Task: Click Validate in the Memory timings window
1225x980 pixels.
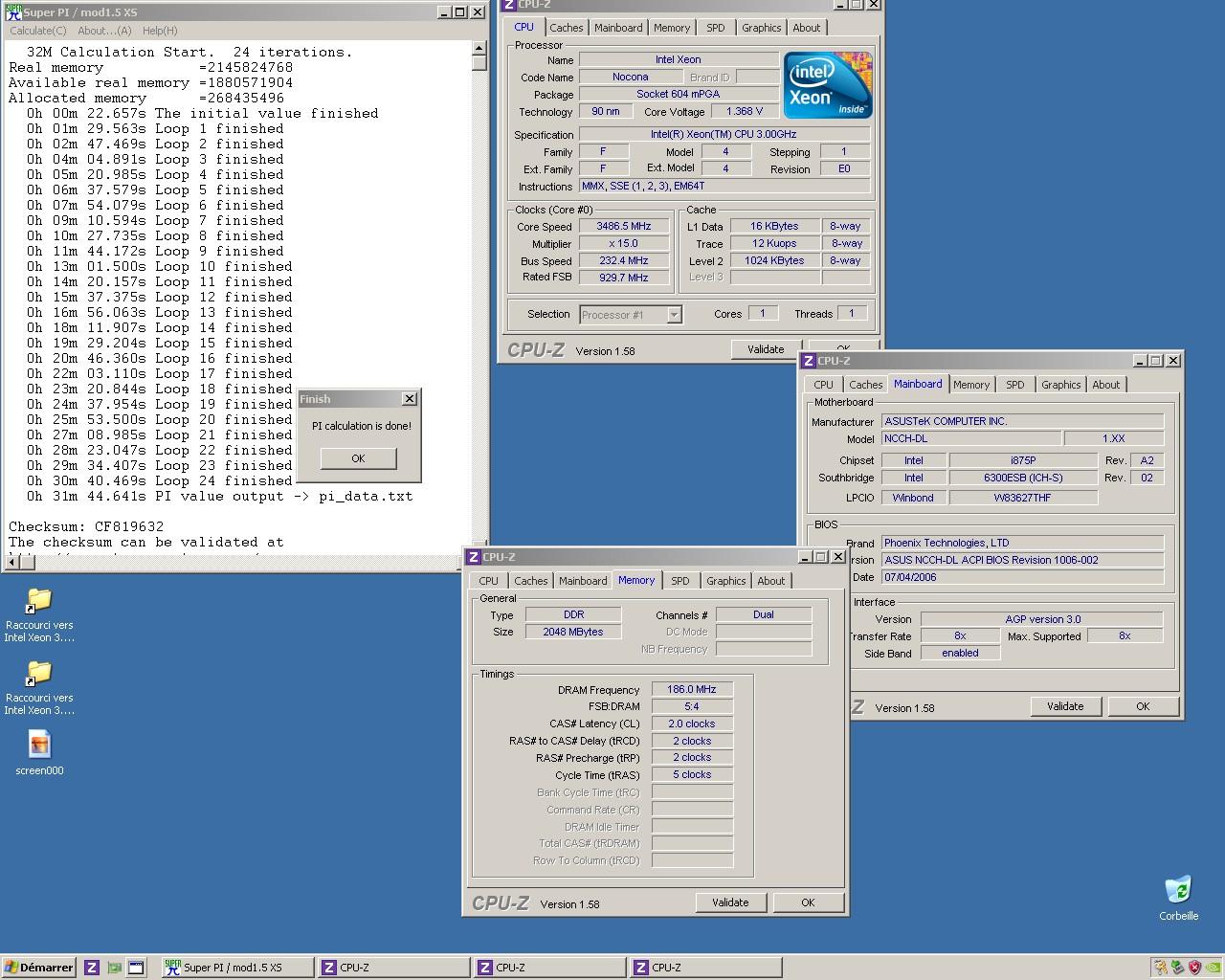Action: [730, 902]
